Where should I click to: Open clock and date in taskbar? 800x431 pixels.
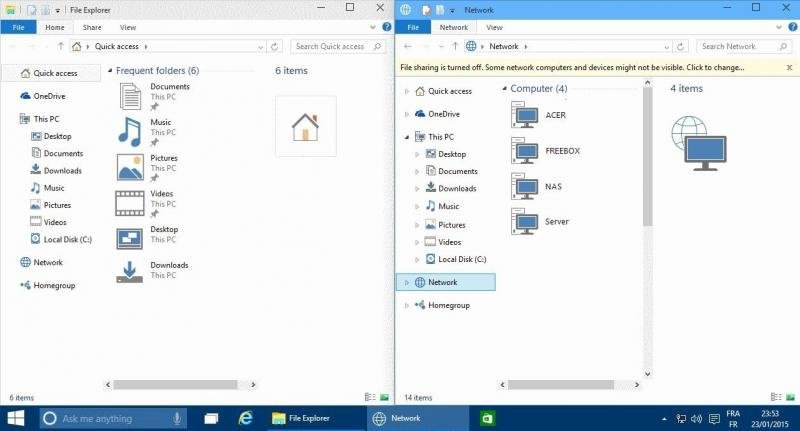770,419
